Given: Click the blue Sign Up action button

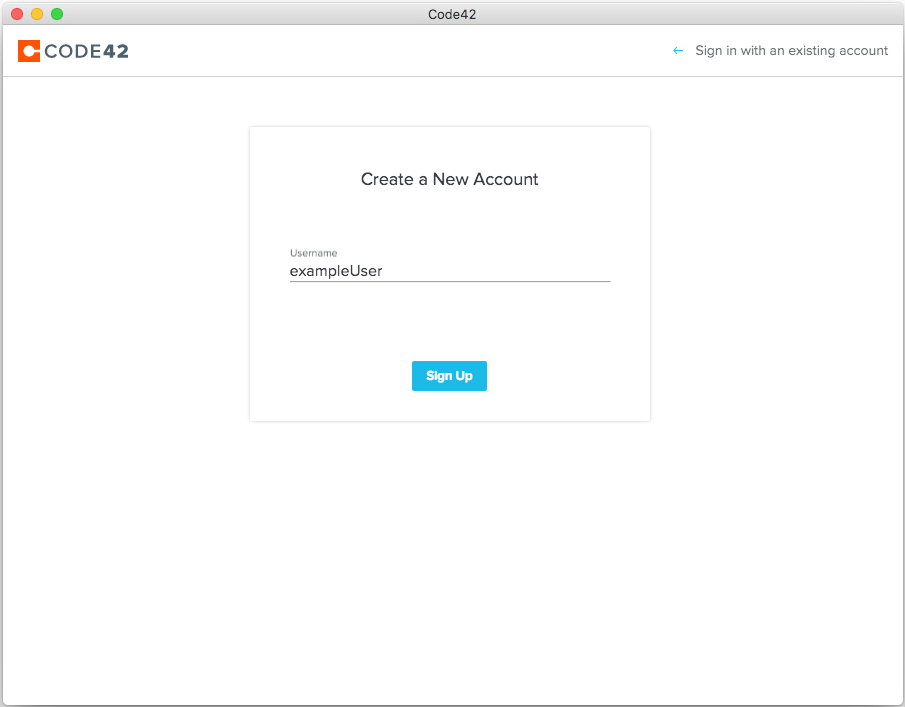Looking at the screenshot, I should click(x=449, y=375).
